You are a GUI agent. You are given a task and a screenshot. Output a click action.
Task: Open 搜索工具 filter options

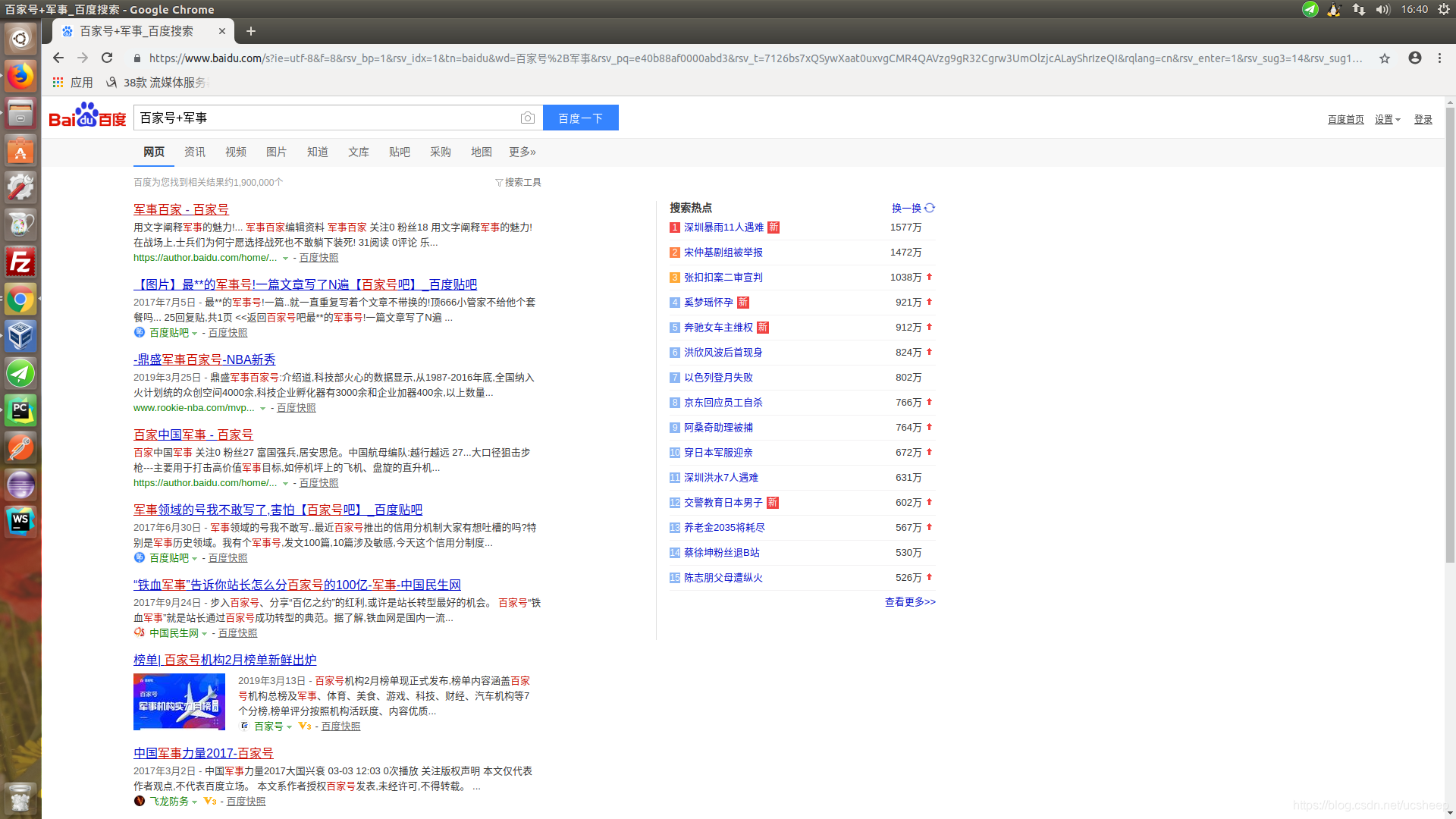point(518,182)
